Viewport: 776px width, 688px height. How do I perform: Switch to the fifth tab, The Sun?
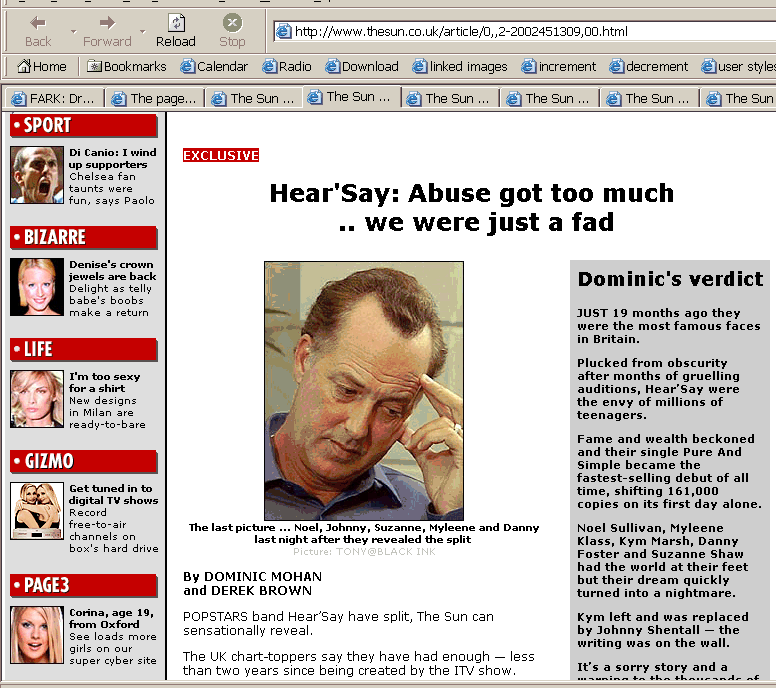(448, 98)
